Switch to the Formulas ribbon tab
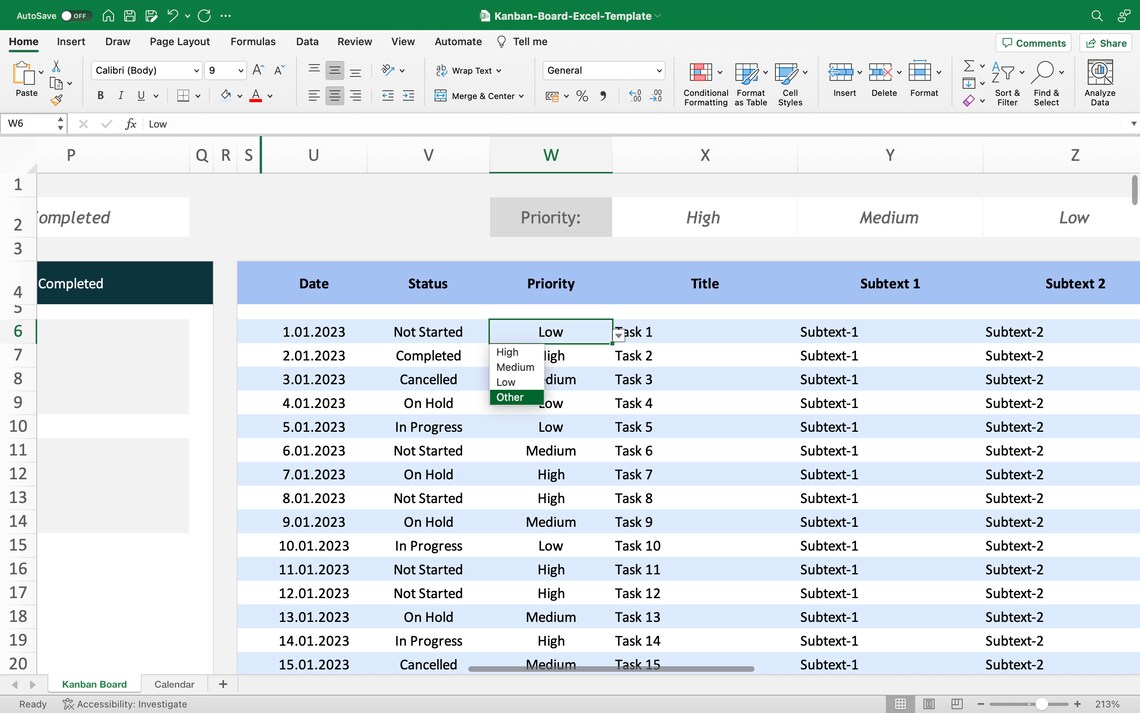Screen dimensions: 1140x713 pyautogui.click(x=253, y=41)
